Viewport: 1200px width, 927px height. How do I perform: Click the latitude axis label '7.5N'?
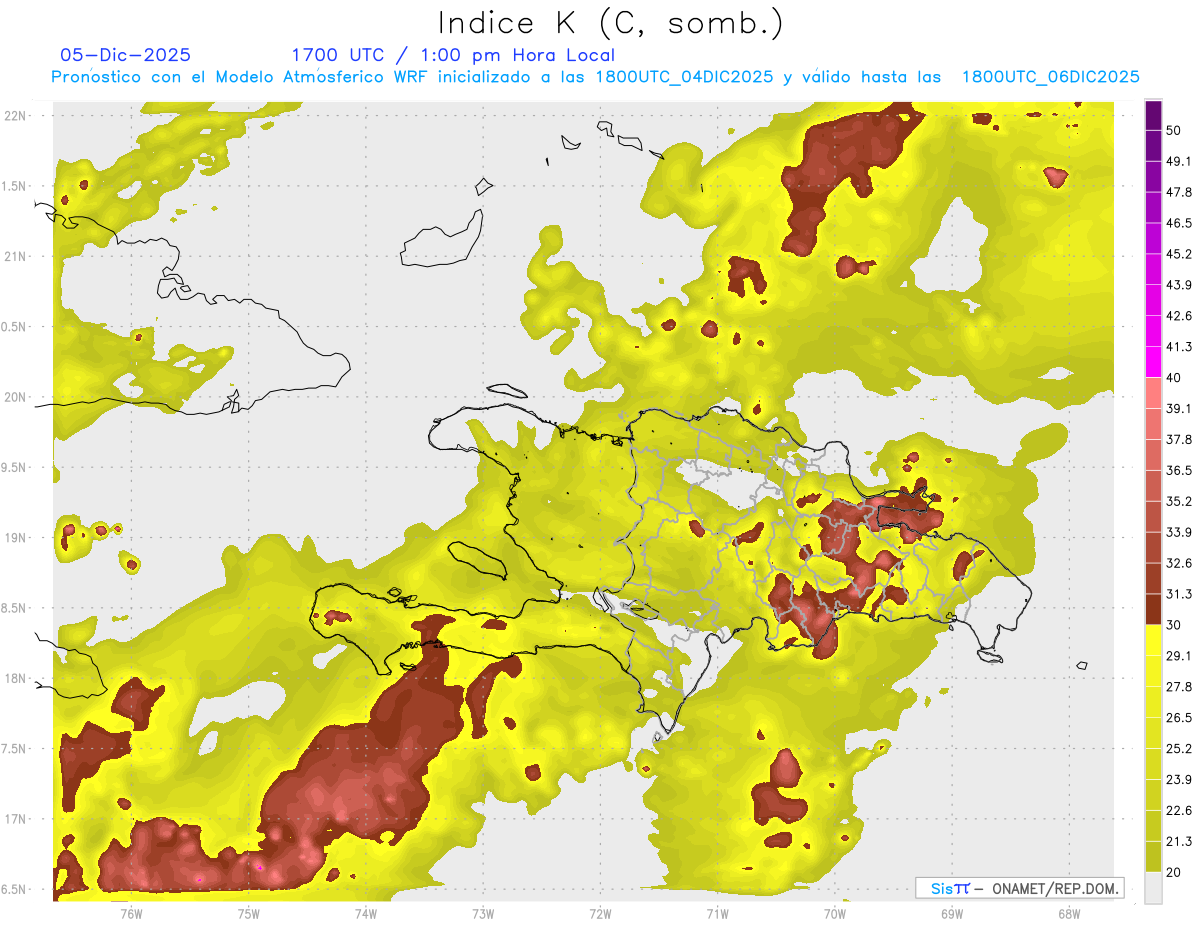tap(14, 749)
